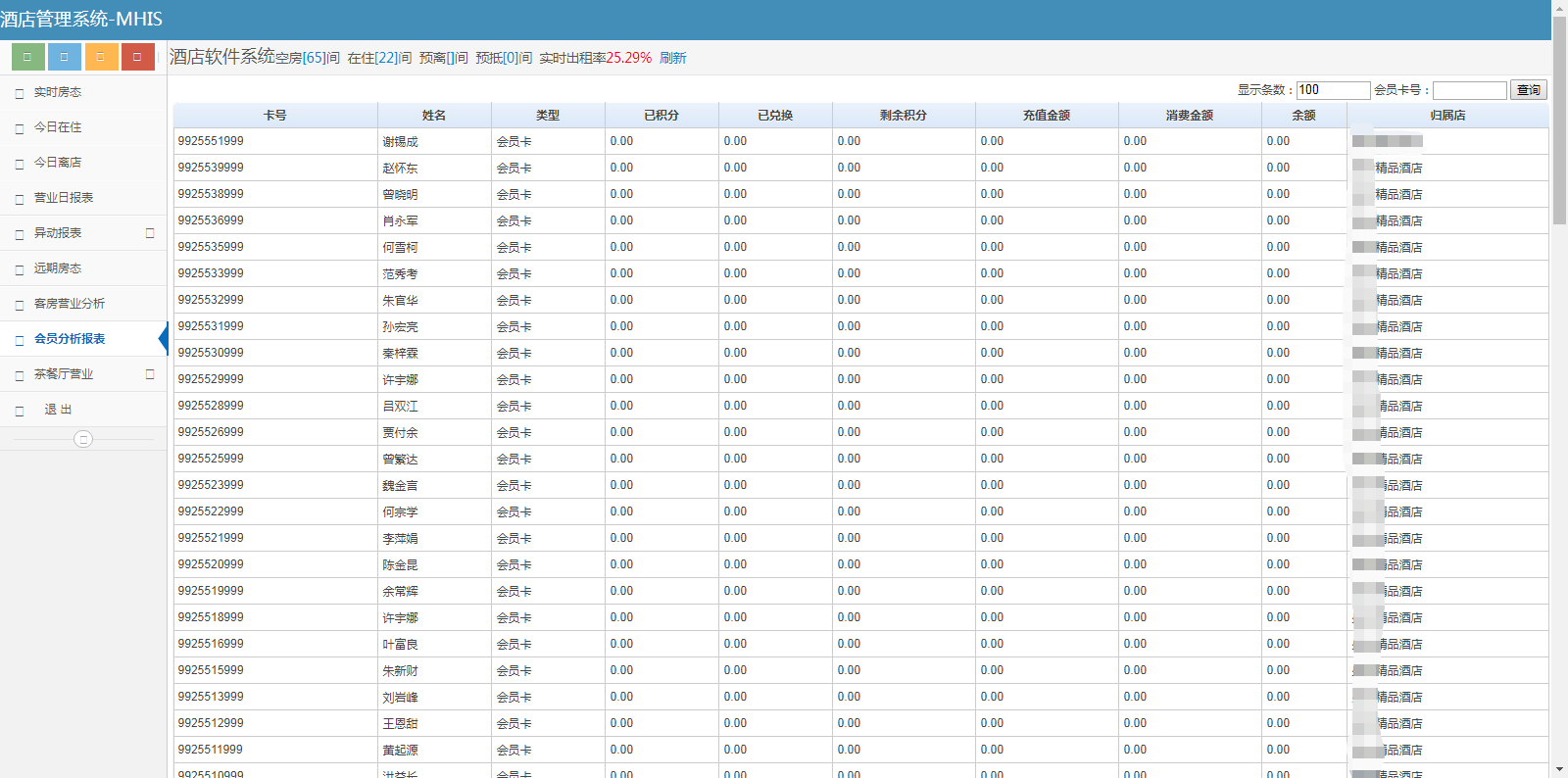The image size is (1568, 778).
Task: Click the vertical page scrollbar thumb
Action: [1559, 120]
